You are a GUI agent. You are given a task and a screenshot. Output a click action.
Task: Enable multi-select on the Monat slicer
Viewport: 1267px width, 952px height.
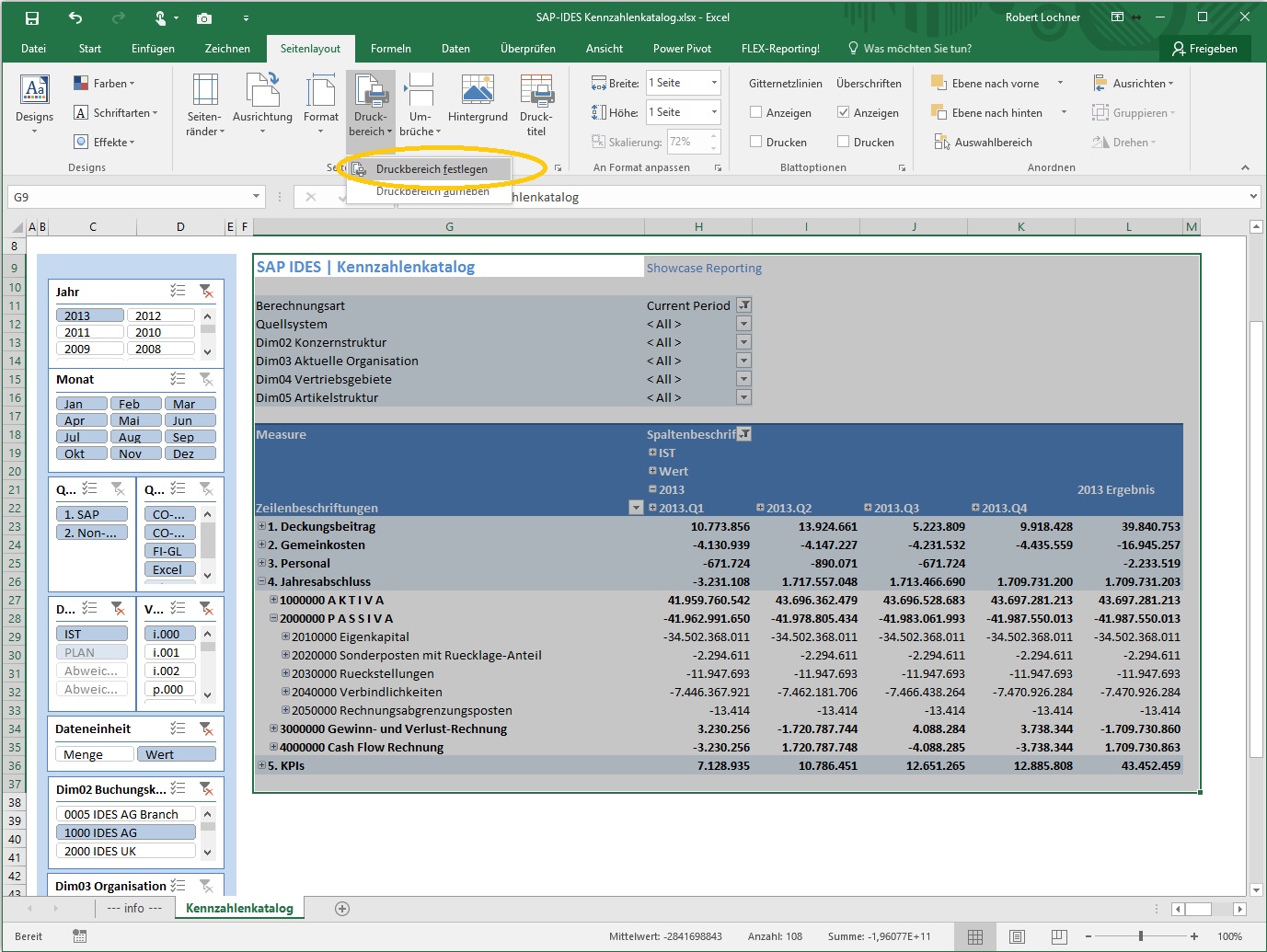(178, 380)
